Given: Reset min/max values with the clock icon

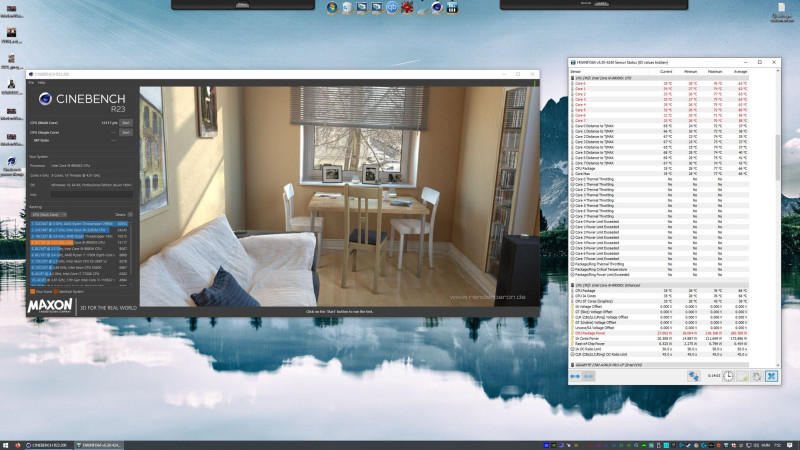Looking at the screenshot, I should tap(728, 376).
